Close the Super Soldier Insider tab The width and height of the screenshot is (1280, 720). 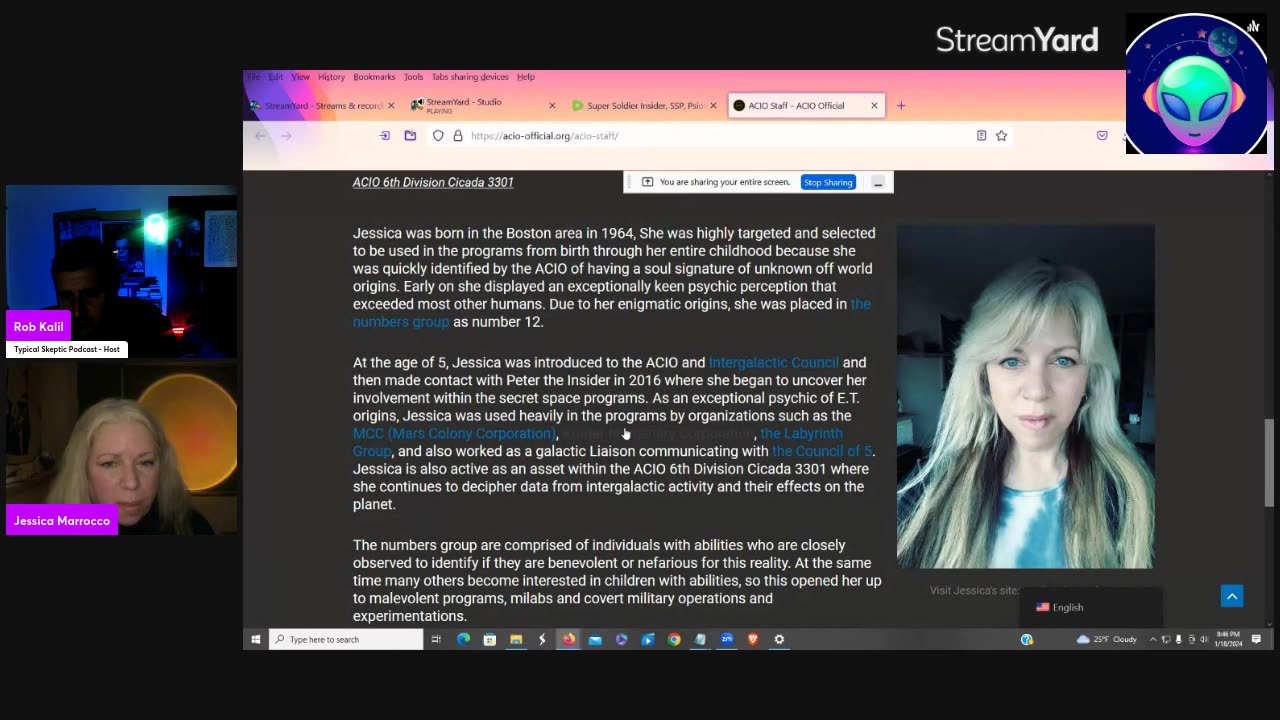click(x=713, y=105)
